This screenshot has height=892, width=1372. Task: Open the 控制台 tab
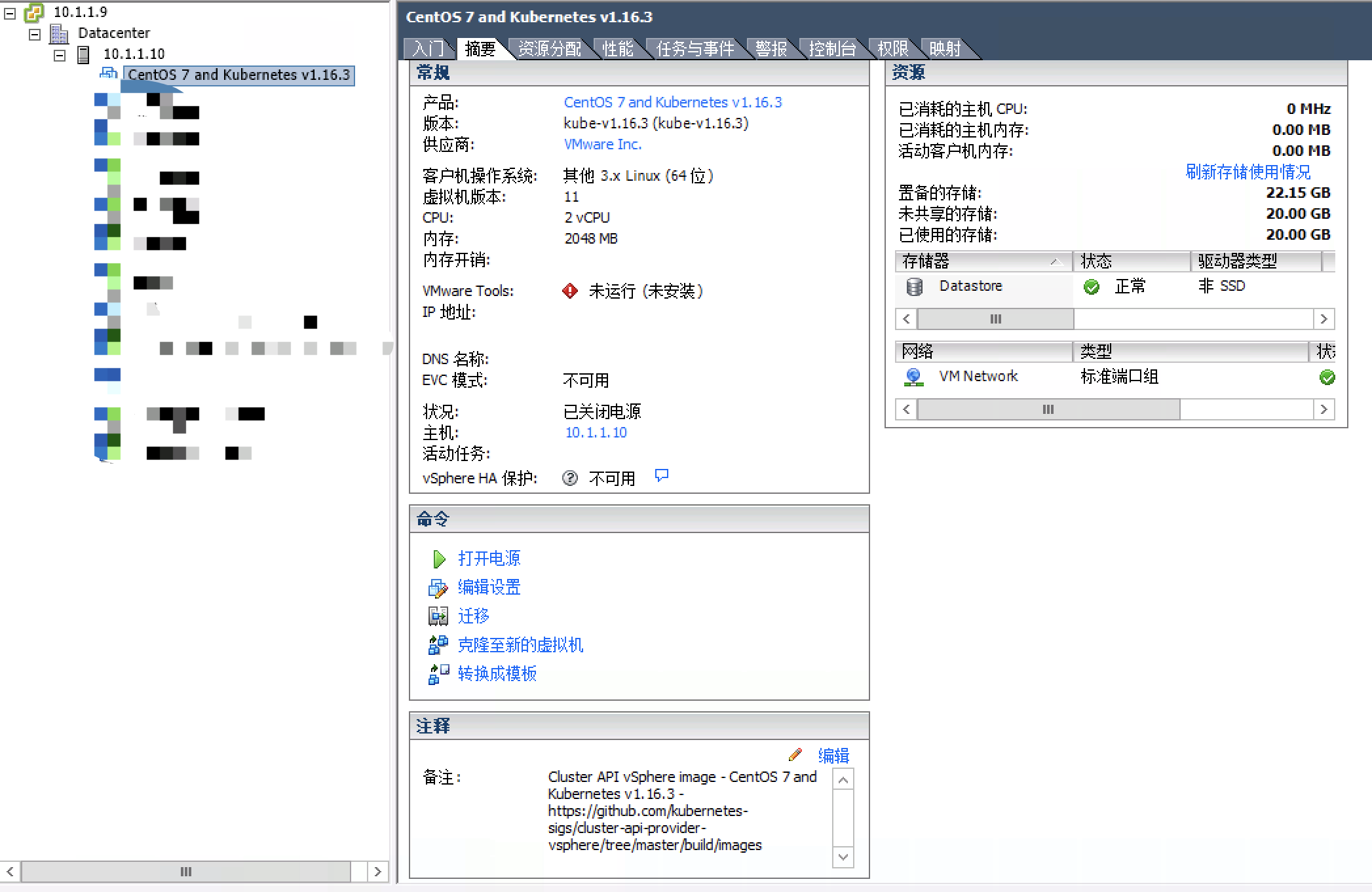(831, 49)
